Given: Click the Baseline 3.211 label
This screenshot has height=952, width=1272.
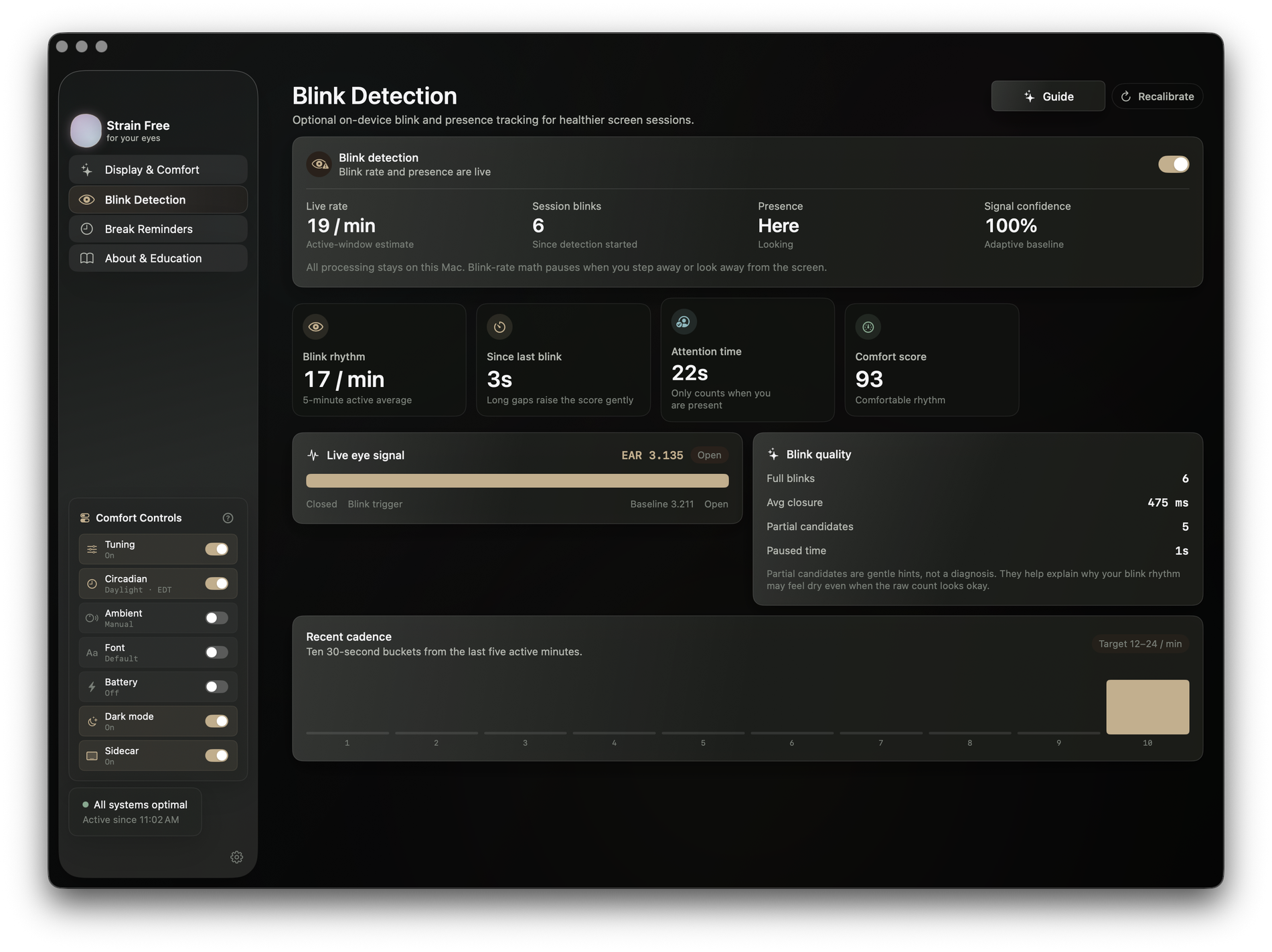Looking at the screenshot, I should (x=661, y=504).
